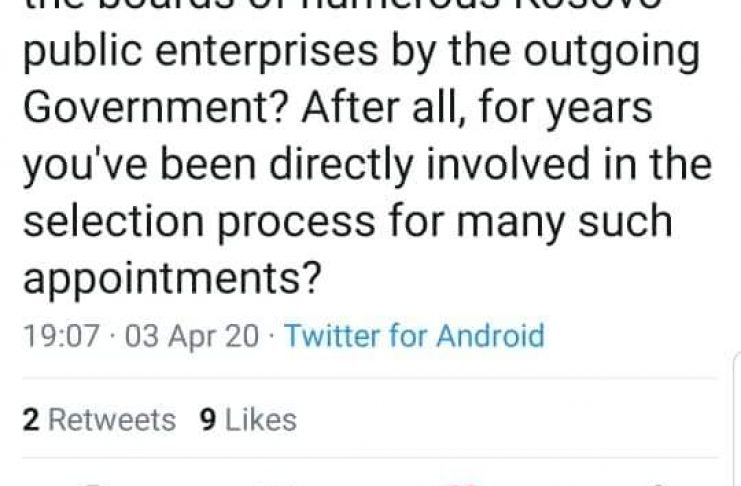This screenshot has height=486, width=741.
Task: Click the word "outgoing" in the tweet
Action: click(x=617, y=52)
